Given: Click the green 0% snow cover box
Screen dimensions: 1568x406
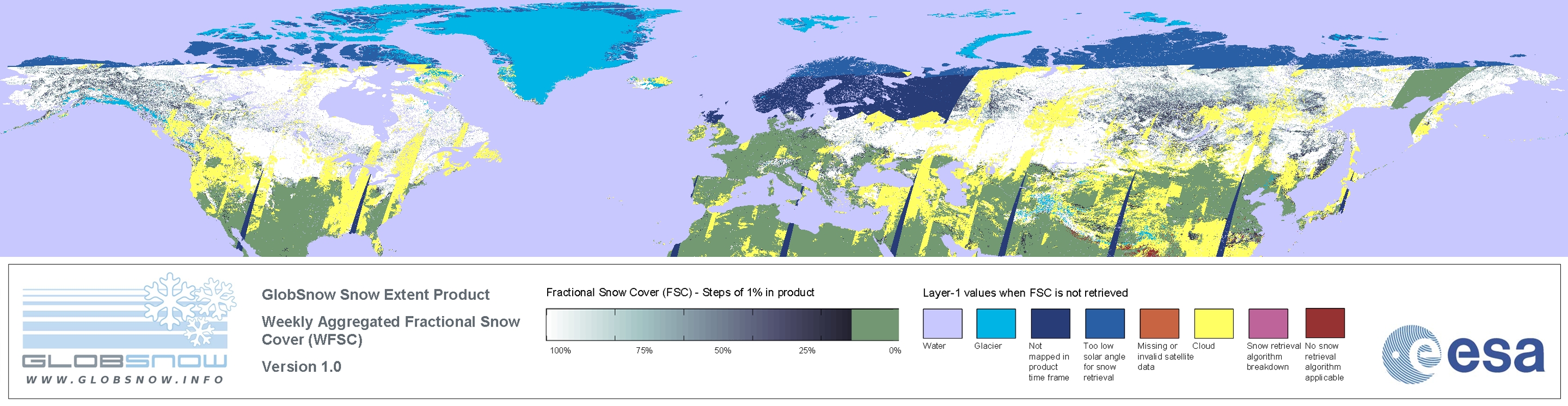Looking at the screenshot, I should pyautogui.click(x=875, y=324).
